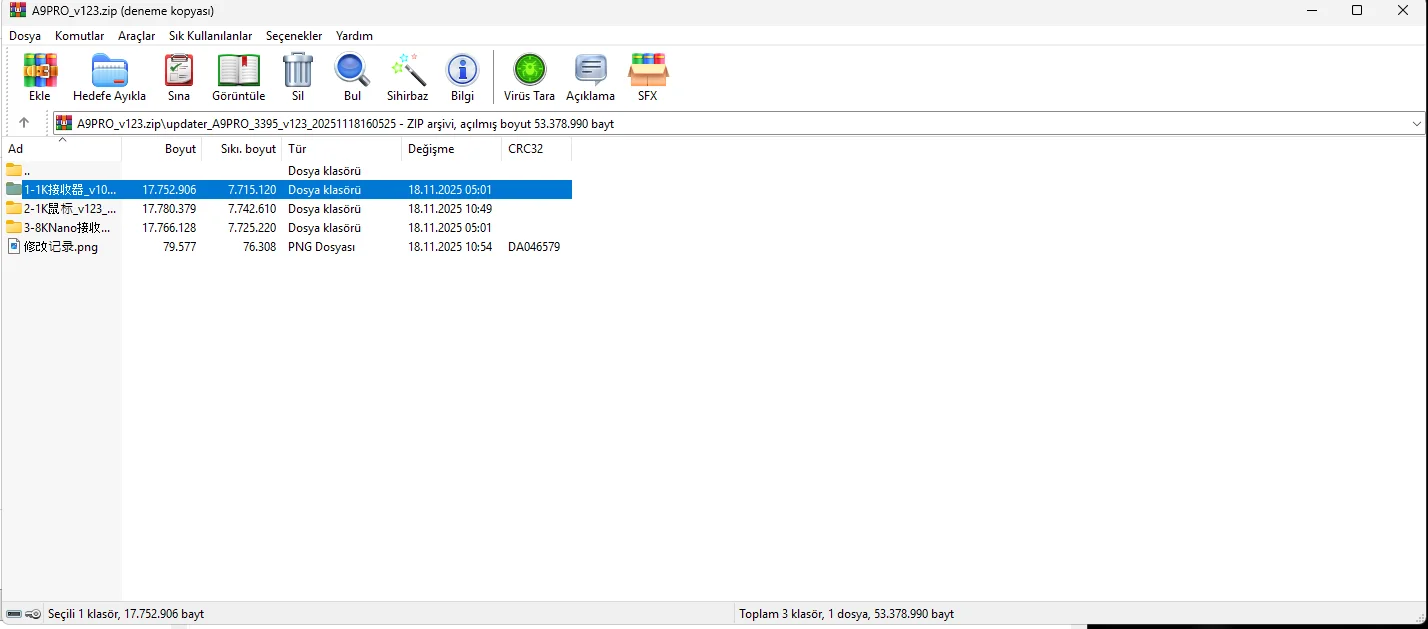The image size is (1428, 629).
Task: Sort by the Değişme column header
Action: click(x=451, y=148)
